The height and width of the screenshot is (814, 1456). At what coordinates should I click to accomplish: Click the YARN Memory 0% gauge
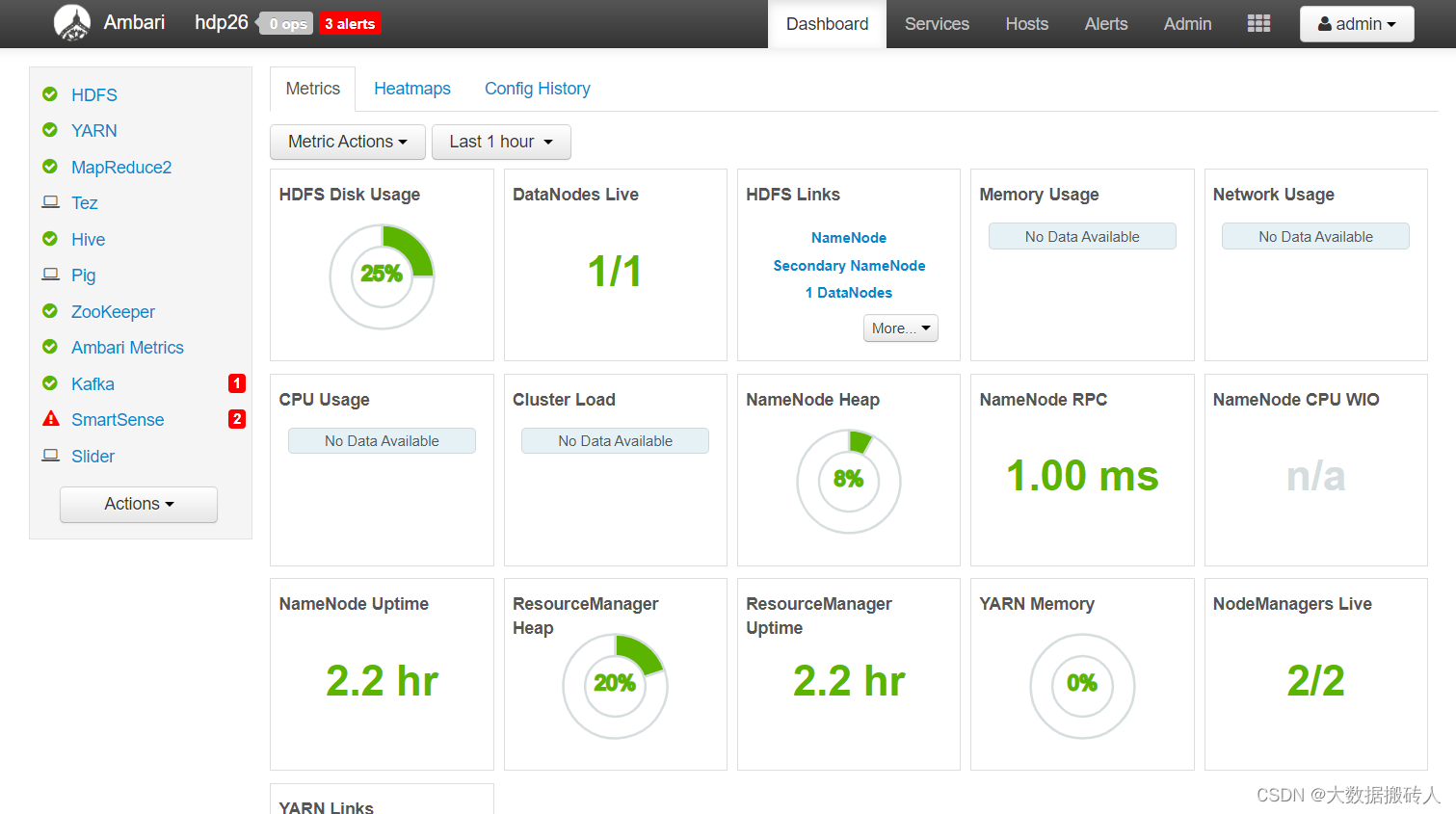pyautogui.click(x=1082, y=686)
